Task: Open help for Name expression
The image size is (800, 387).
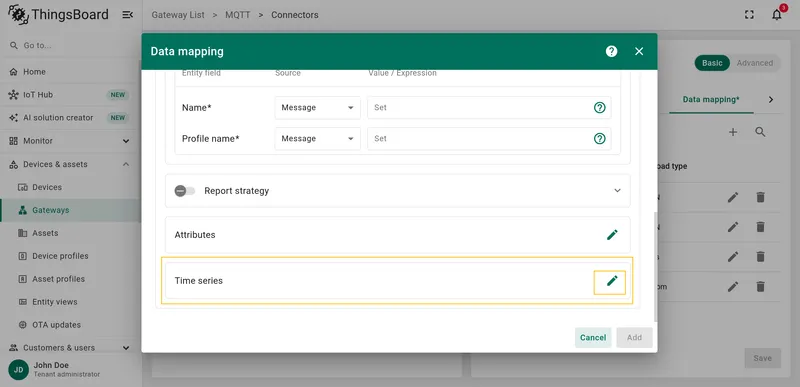Action: pos(599,108)
